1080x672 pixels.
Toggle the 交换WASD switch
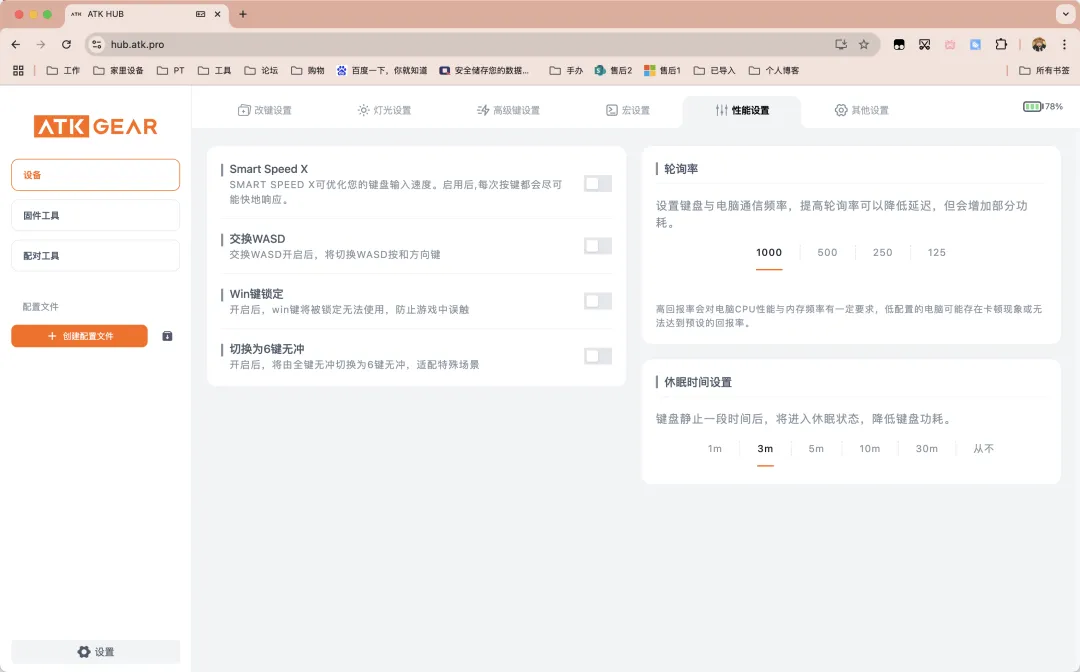click(597, 246)
